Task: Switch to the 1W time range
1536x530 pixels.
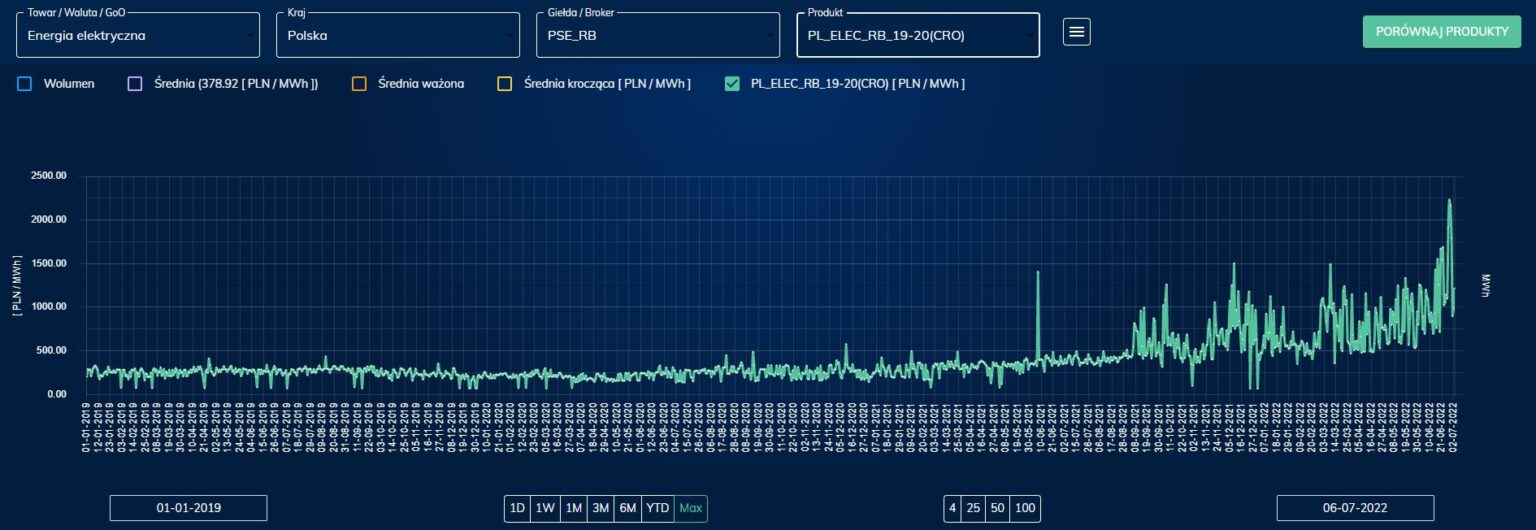Action: tap(545, 508)
